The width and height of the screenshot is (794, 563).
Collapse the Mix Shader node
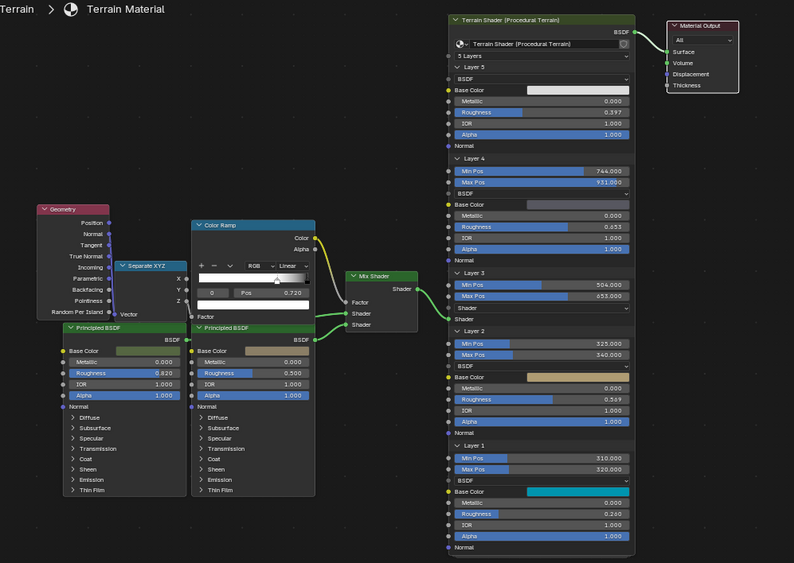point(353,276)
